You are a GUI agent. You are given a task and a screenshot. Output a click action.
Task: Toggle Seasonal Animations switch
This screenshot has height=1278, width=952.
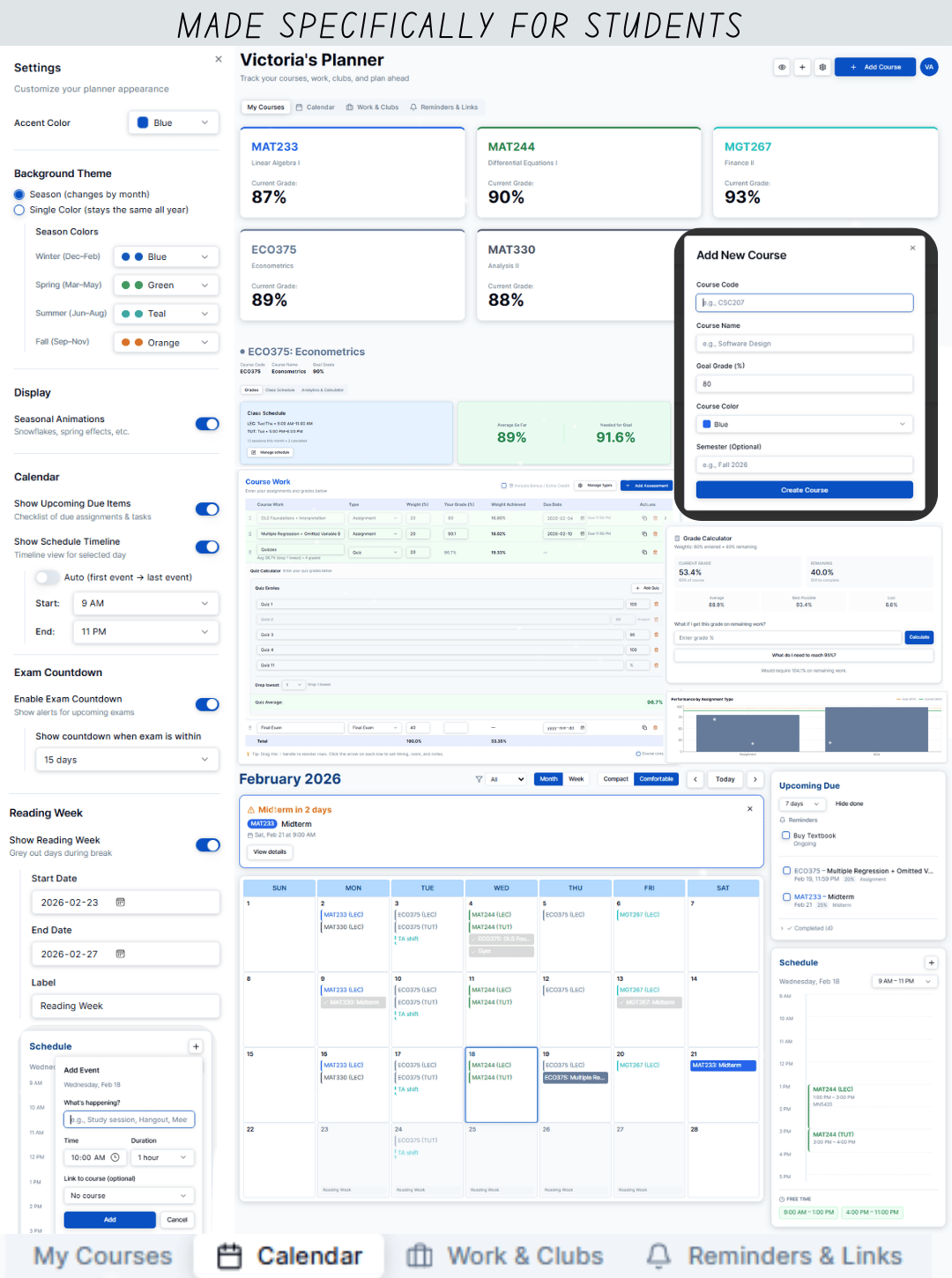click(x=207, y=424)
